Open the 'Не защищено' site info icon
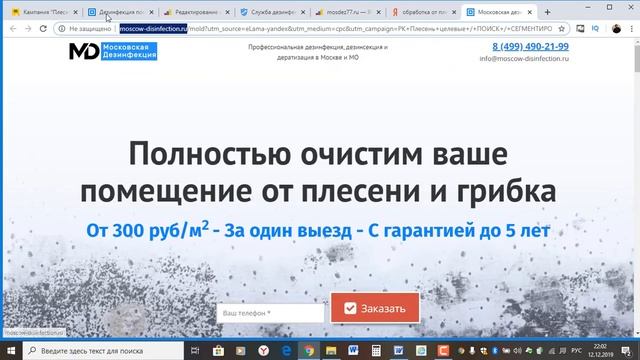The image size is (640, 360). click(x=62, y=29)
